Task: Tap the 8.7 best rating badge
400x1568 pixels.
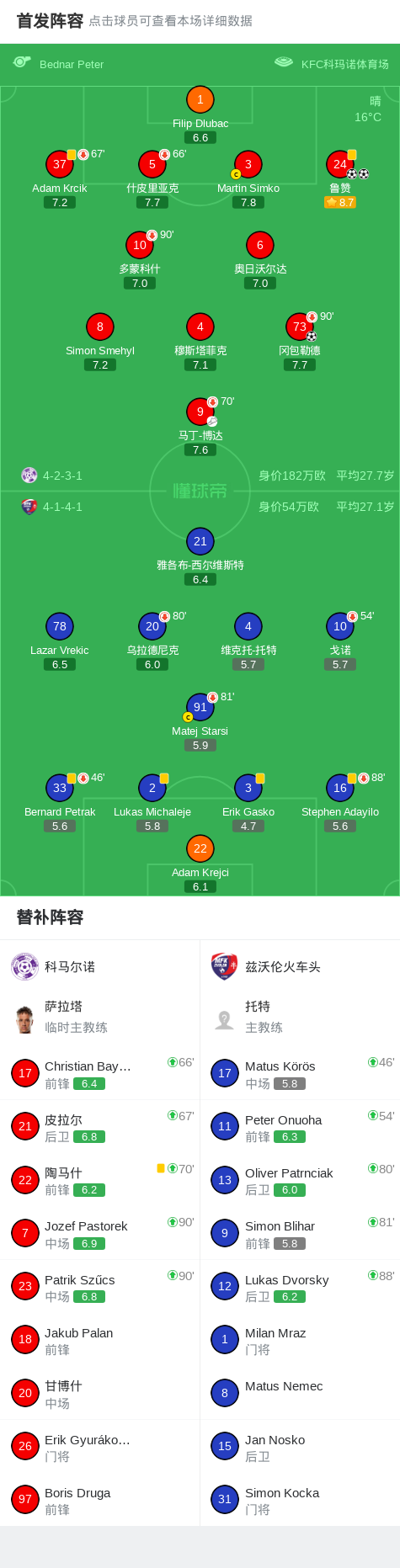Action: pos(340,202)
